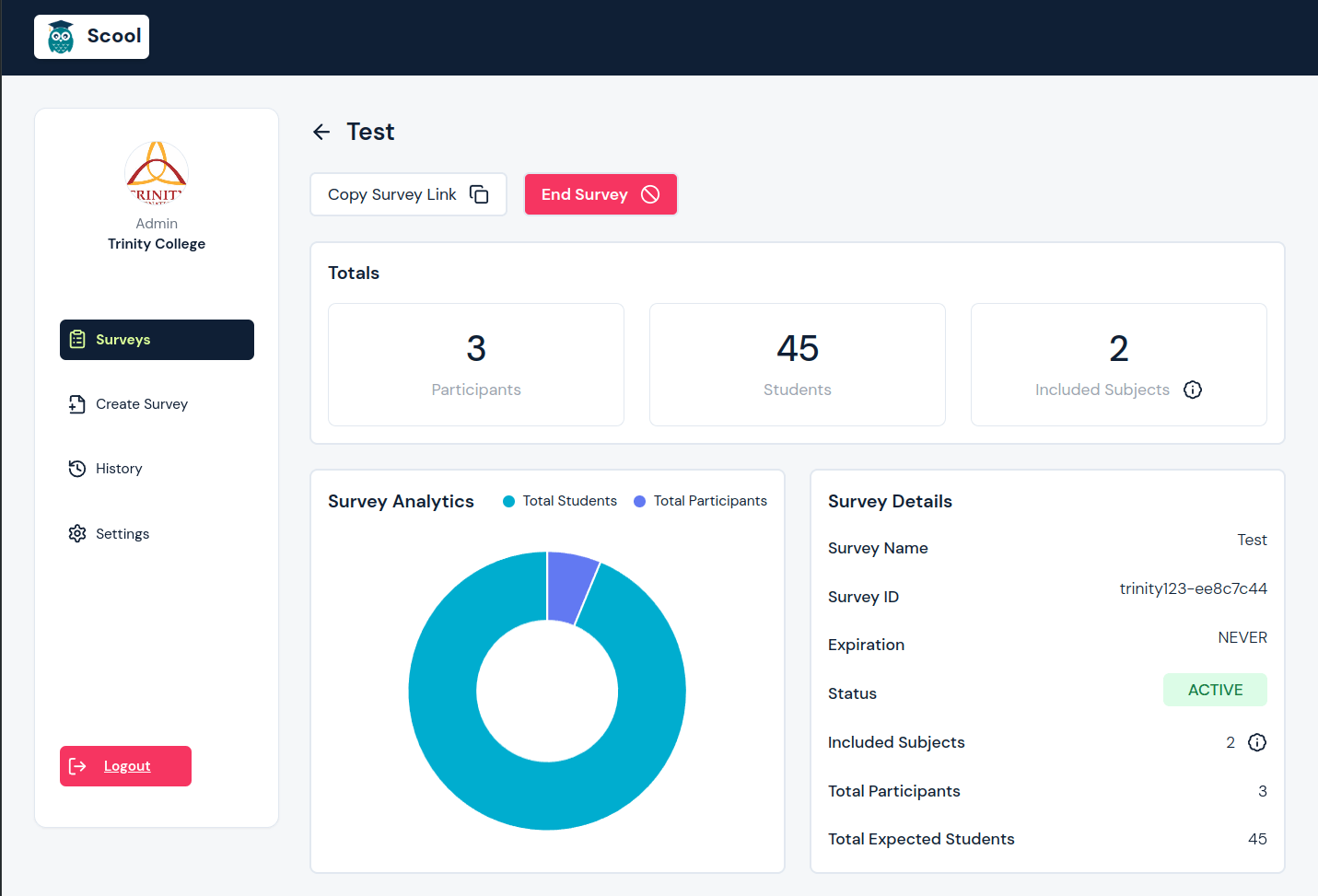1318x896 pixels.
Task: Go to Create Survey page
Action: (x=142, y=404)
